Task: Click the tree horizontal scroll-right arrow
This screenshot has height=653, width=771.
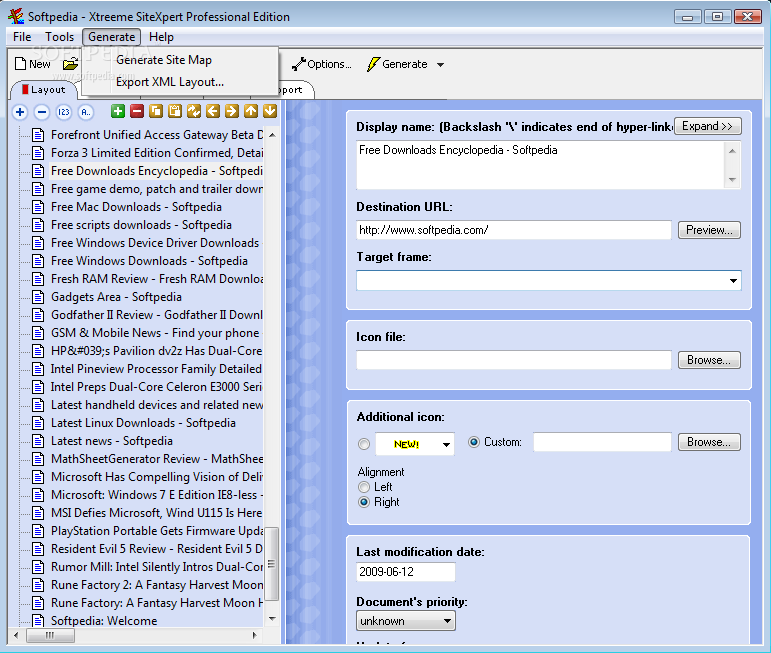Action: [x=255, y=635]
